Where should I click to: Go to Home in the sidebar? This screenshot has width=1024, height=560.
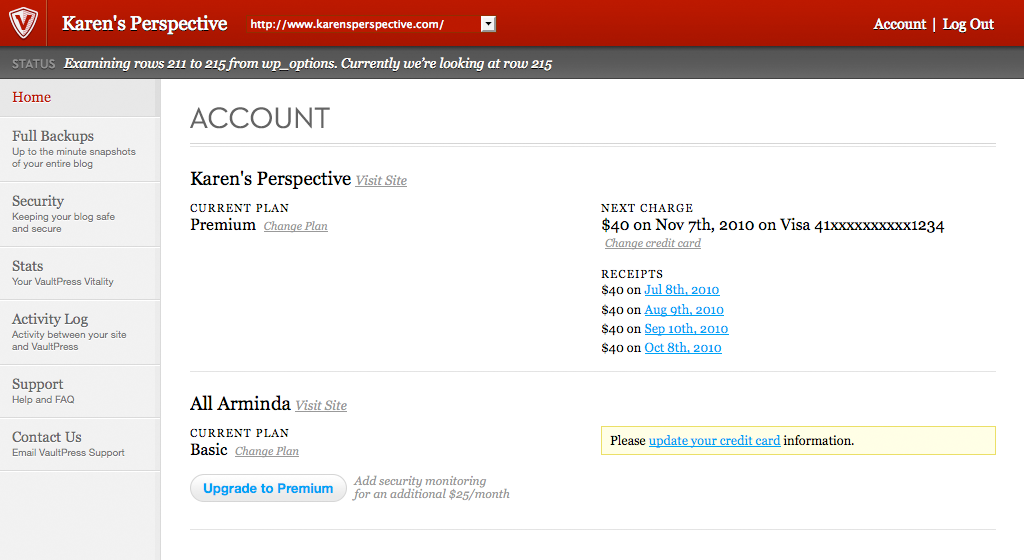(x=32, y=97)
